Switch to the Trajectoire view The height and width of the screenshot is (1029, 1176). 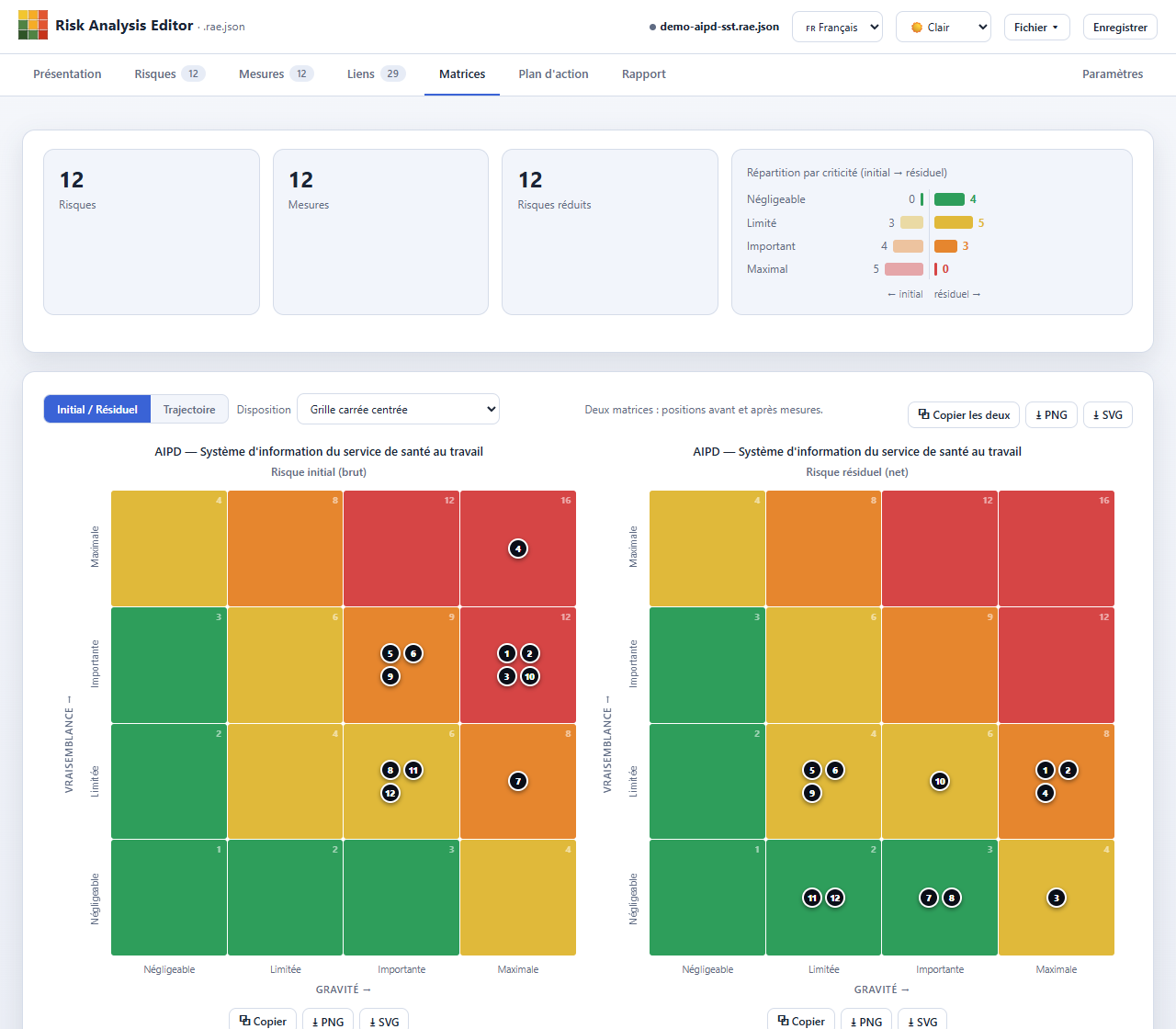point(189,410)
